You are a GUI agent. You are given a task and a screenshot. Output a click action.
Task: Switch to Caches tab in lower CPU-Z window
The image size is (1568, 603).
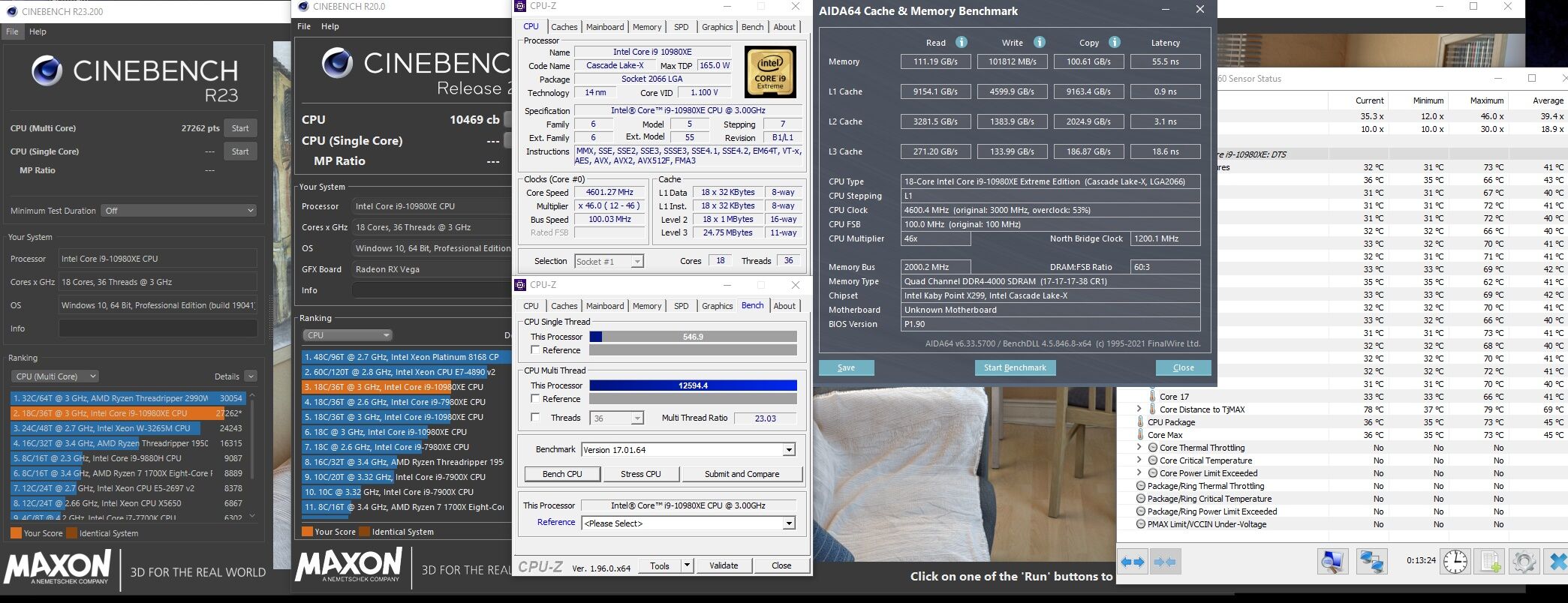564,306
